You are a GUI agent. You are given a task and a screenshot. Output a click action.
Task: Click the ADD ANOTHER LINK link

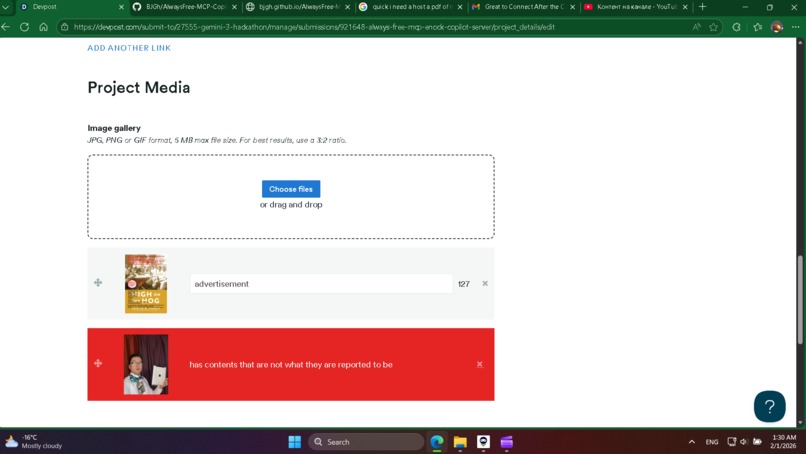pos(129,48)
